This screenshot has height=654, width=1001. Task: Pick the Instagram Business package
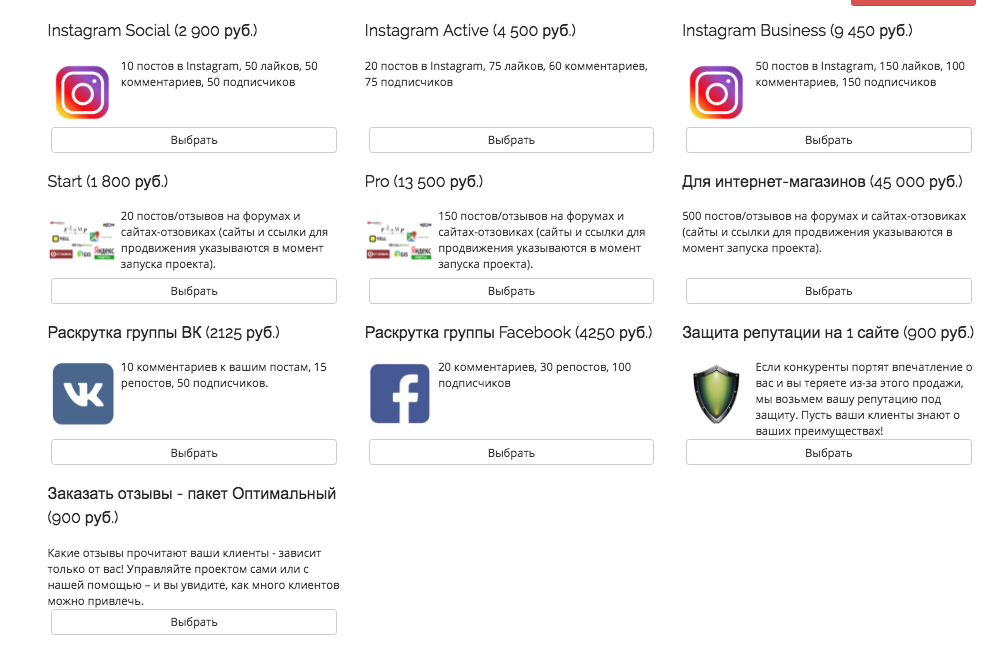[x=828, y=140]
